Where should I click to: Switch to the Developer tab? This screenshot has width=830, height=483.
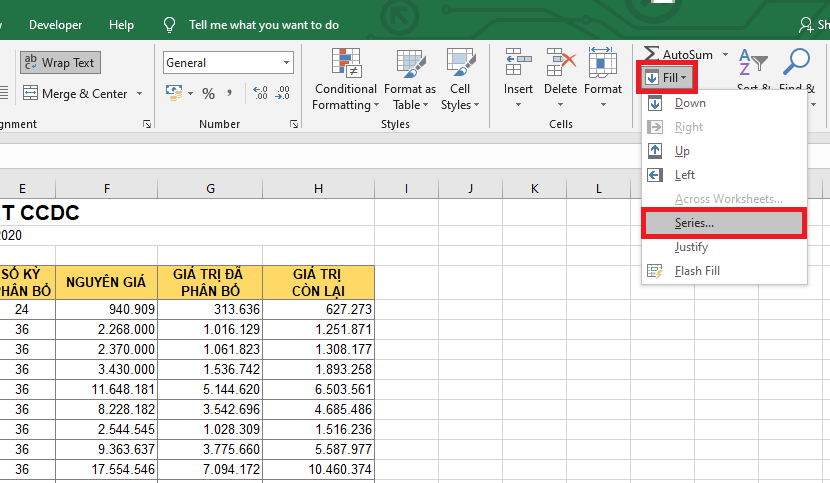pos(56,25)
